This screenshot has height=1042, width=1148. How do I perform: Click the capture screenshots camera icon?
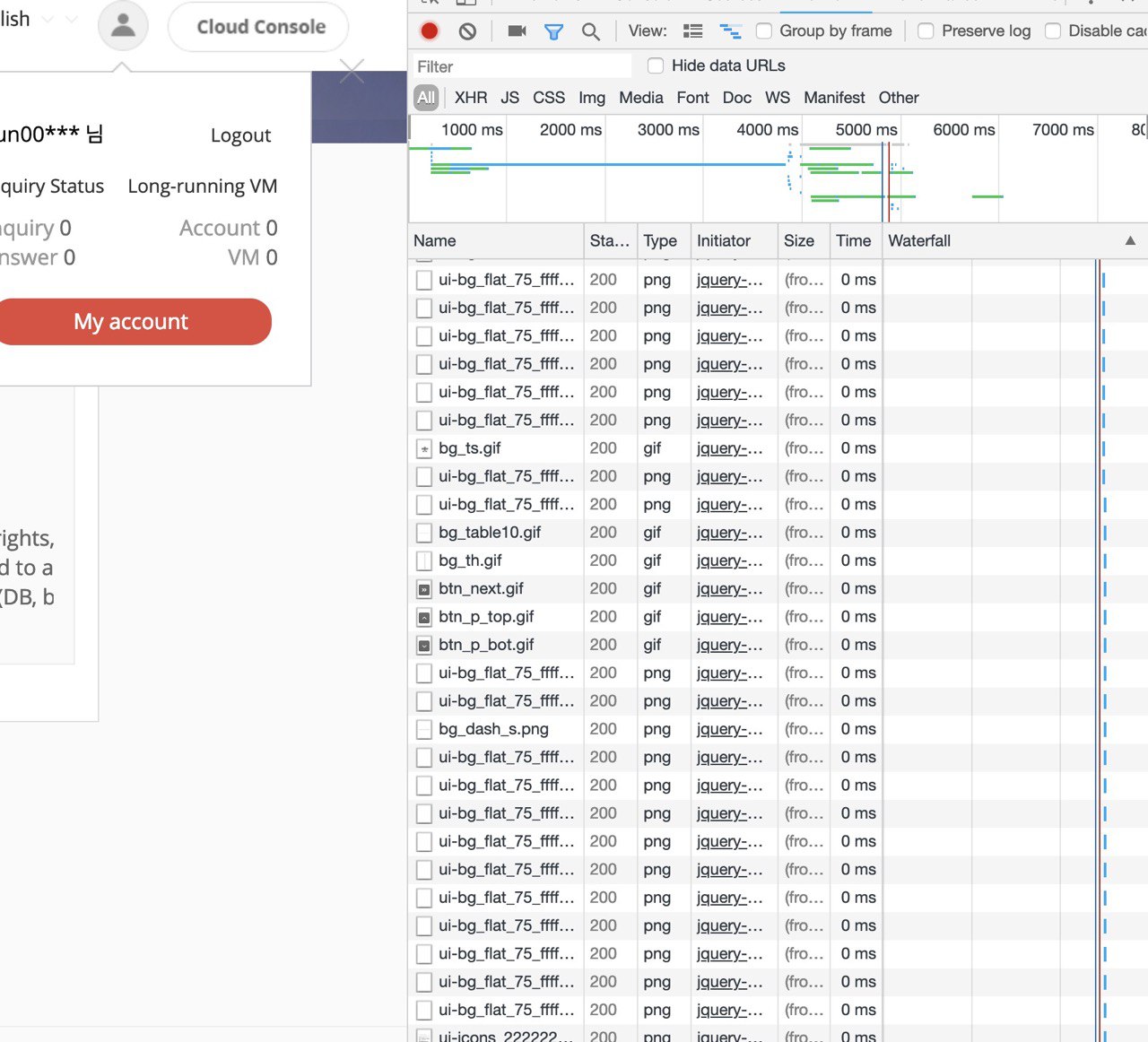pos(517,31)
